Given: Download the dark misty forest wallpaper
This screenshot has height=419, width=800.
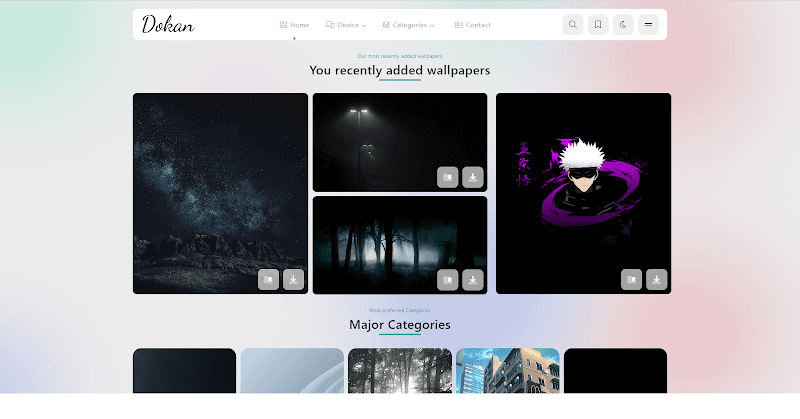Looking at the screenshot, I should point(472,280).
